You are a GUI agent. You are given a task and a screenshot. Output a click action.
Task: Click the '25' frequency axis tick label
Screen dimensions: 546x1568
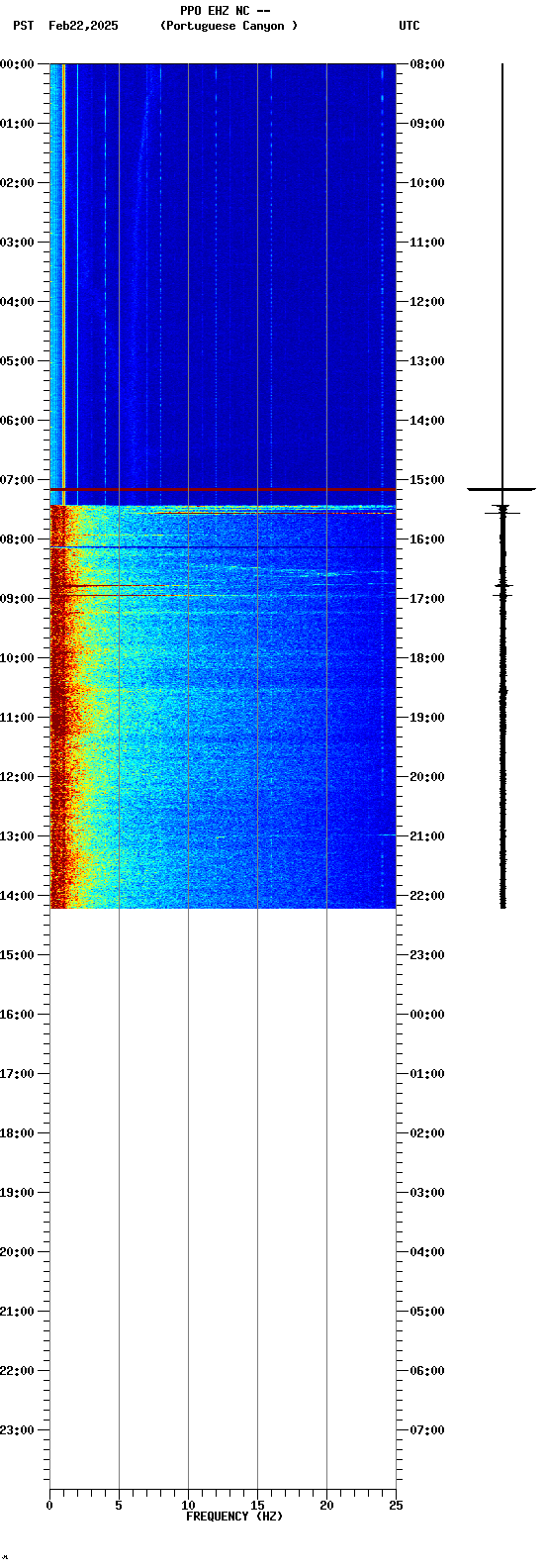(x=396, y=1506)
